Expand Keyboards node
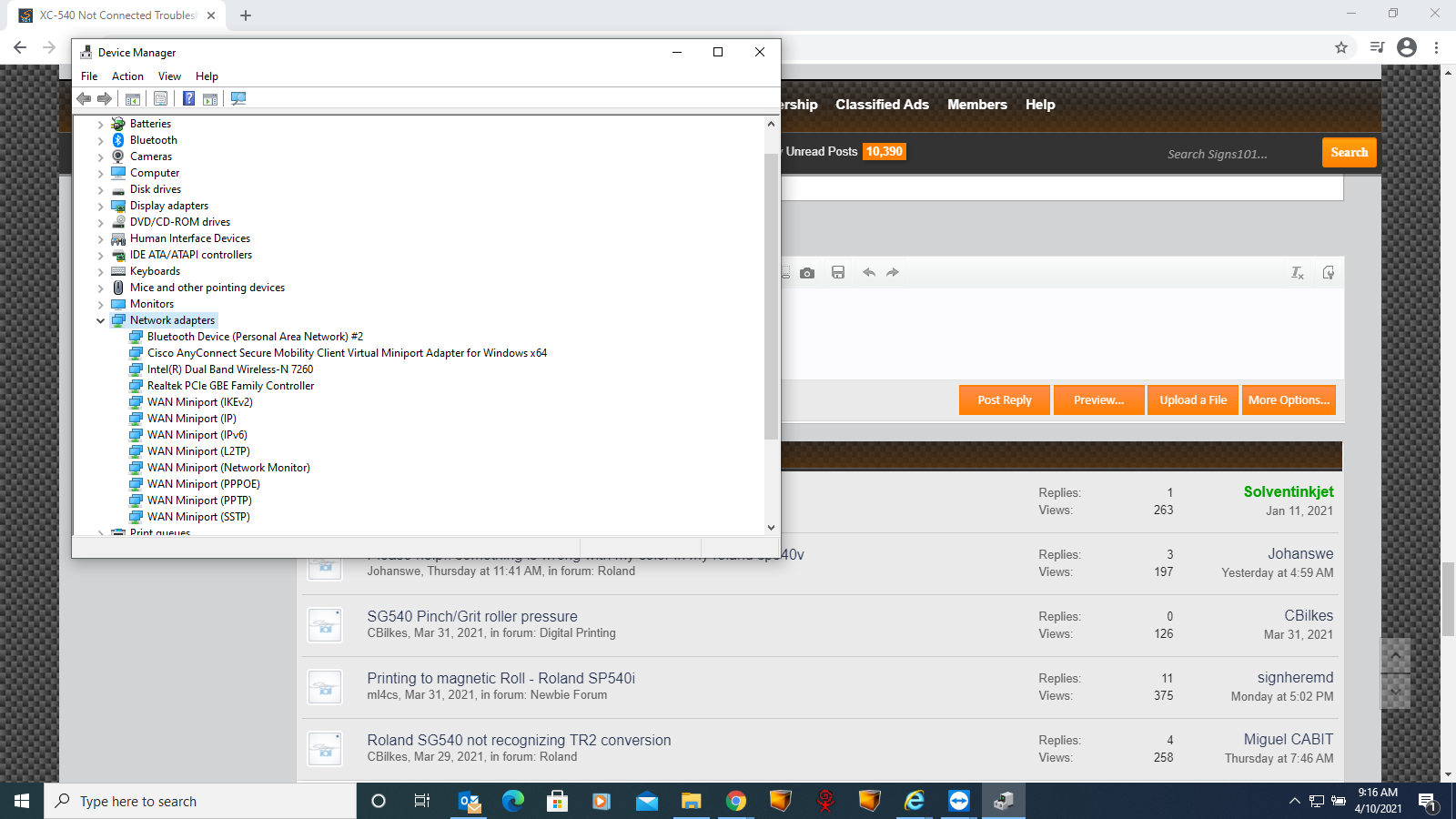This screenshot has height=819, width=1456. pos(100,272)
